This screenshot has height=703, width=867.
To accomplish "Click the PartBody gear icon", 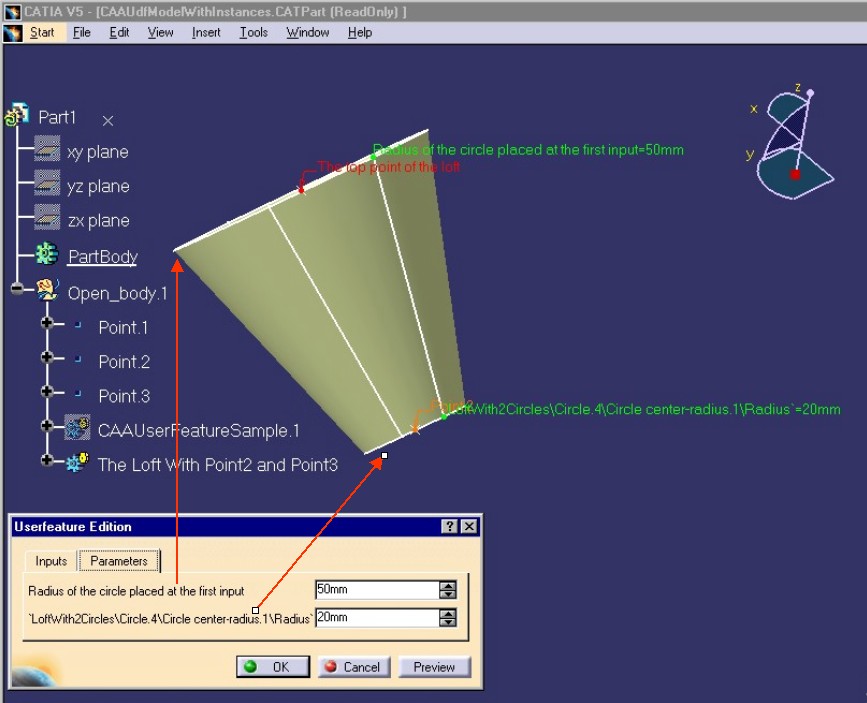I will tap(47, 254).
